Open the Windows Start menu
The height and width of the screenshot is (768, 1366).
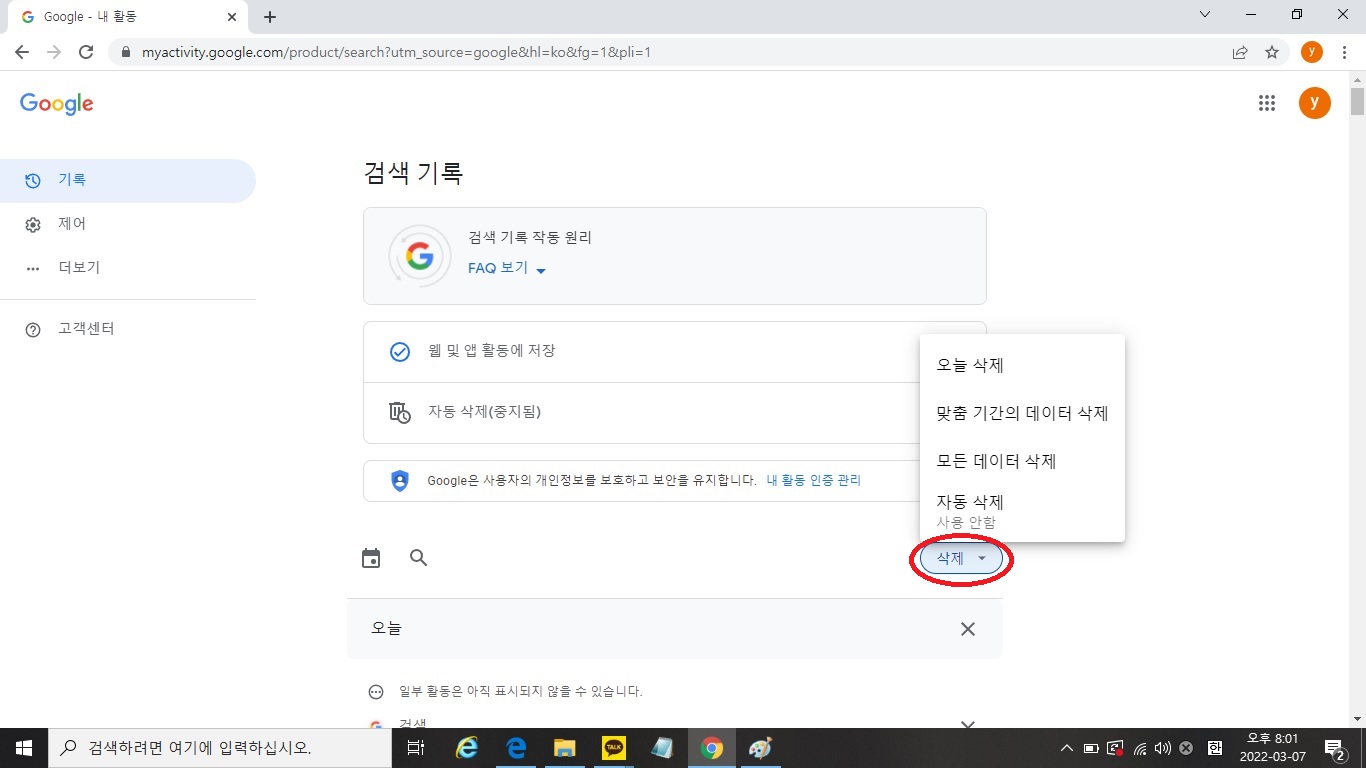(x=24, y=748)
